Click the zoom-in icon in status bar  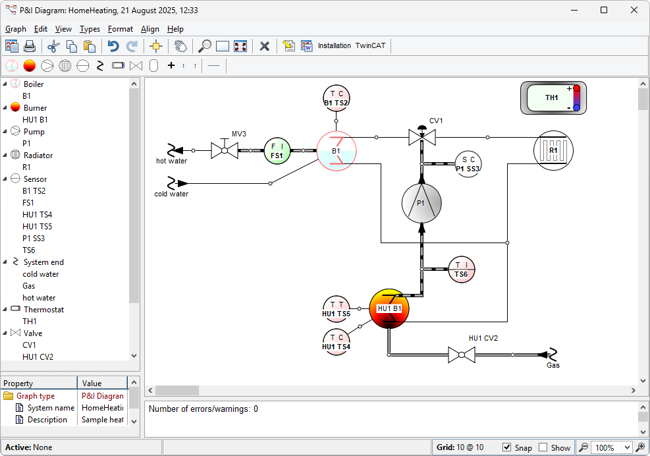click(x=640, y=448)
